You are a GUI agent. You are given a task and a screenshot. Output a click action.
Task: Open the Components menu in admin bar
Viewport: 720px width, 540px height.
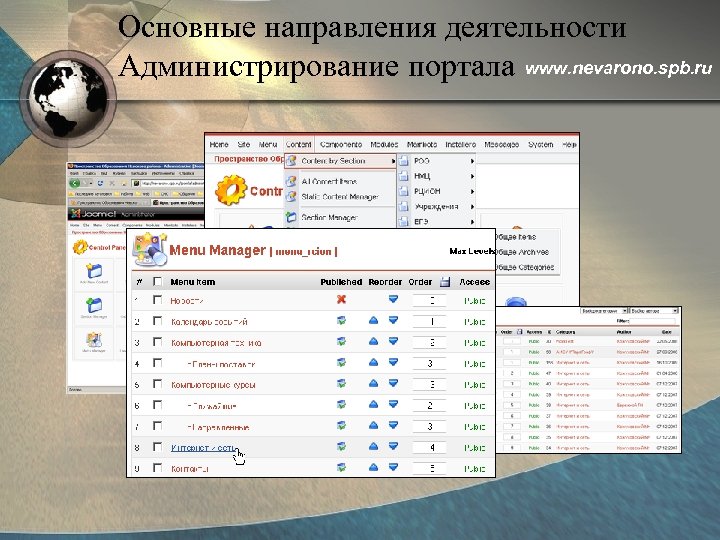tap(341, 144)
